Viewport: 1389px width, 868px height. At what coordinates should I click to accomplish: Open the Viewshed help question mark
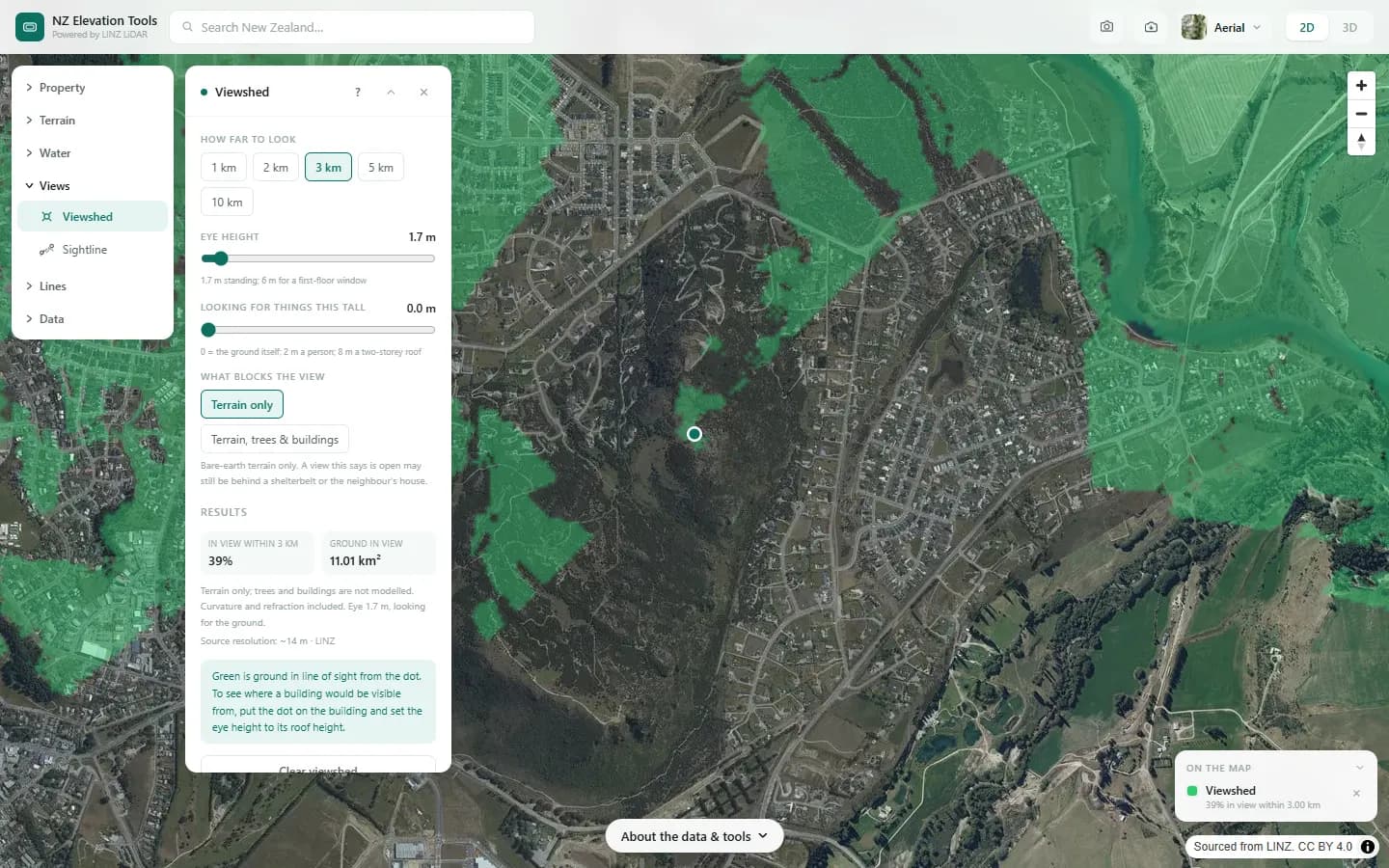click(x=358, y=93)
